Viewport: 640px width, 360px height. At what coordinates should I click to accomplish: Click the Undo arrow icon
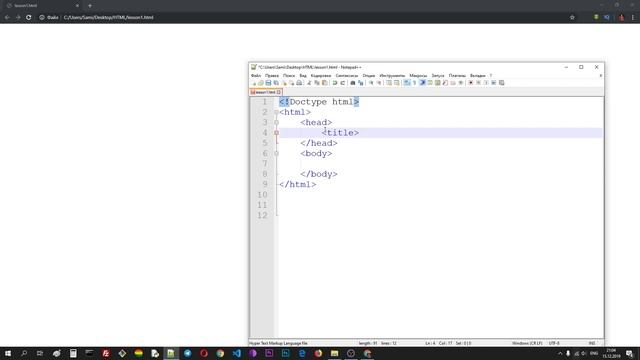coord(335,83)
